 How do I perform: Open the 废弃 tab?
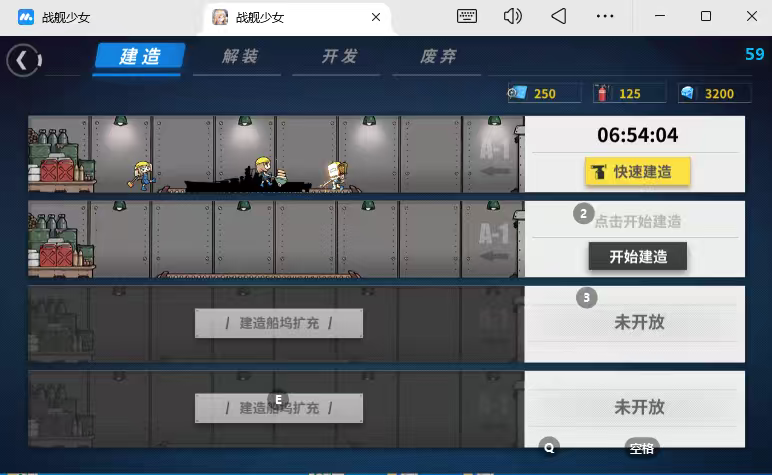[438, 57]
